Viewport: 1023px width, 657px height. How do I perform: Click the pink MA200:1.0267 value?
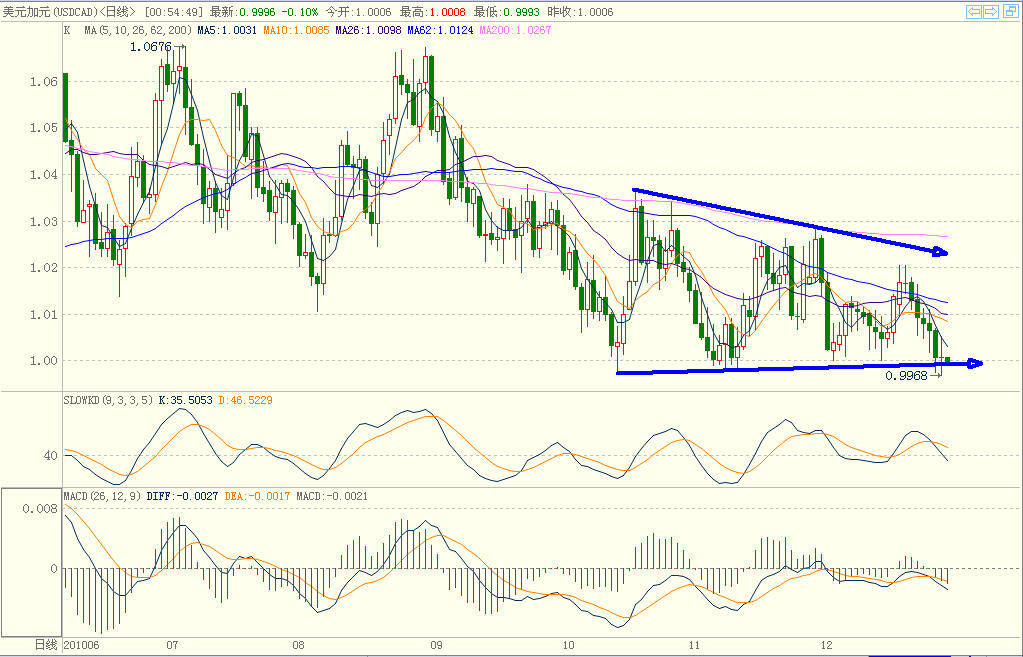coord(515,30)
